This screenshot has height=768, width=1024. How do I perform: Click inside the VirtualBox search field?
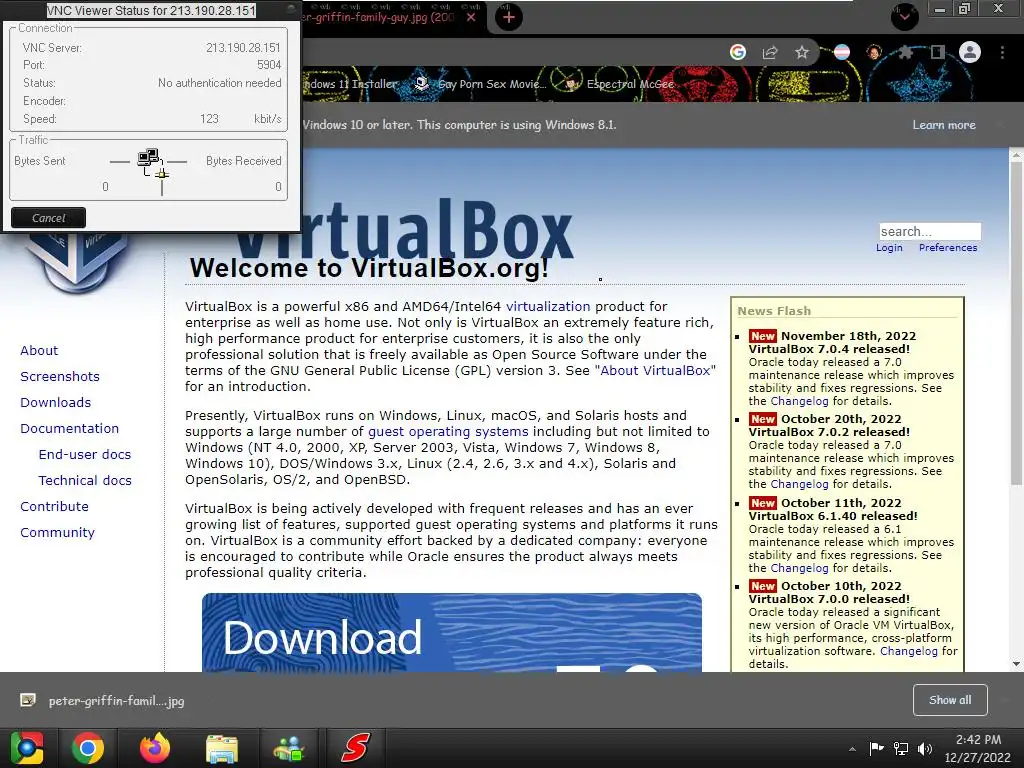tap(930, 231)
